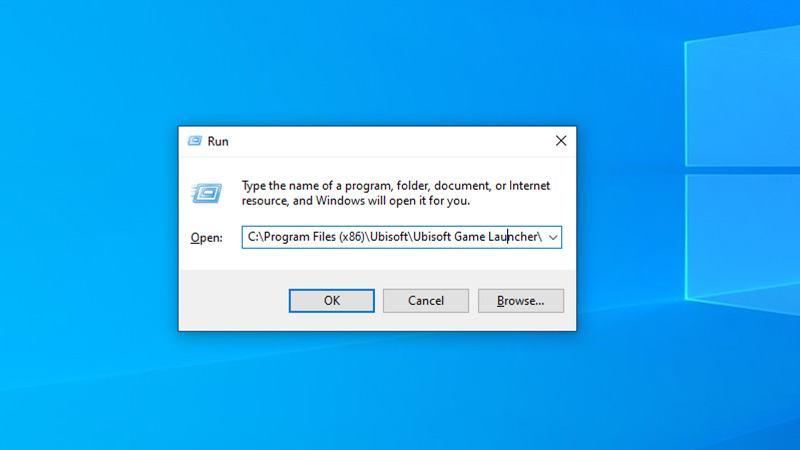Close the Run dialog with X
Viewport: 800px width, 450px height.
pos(561,141)
